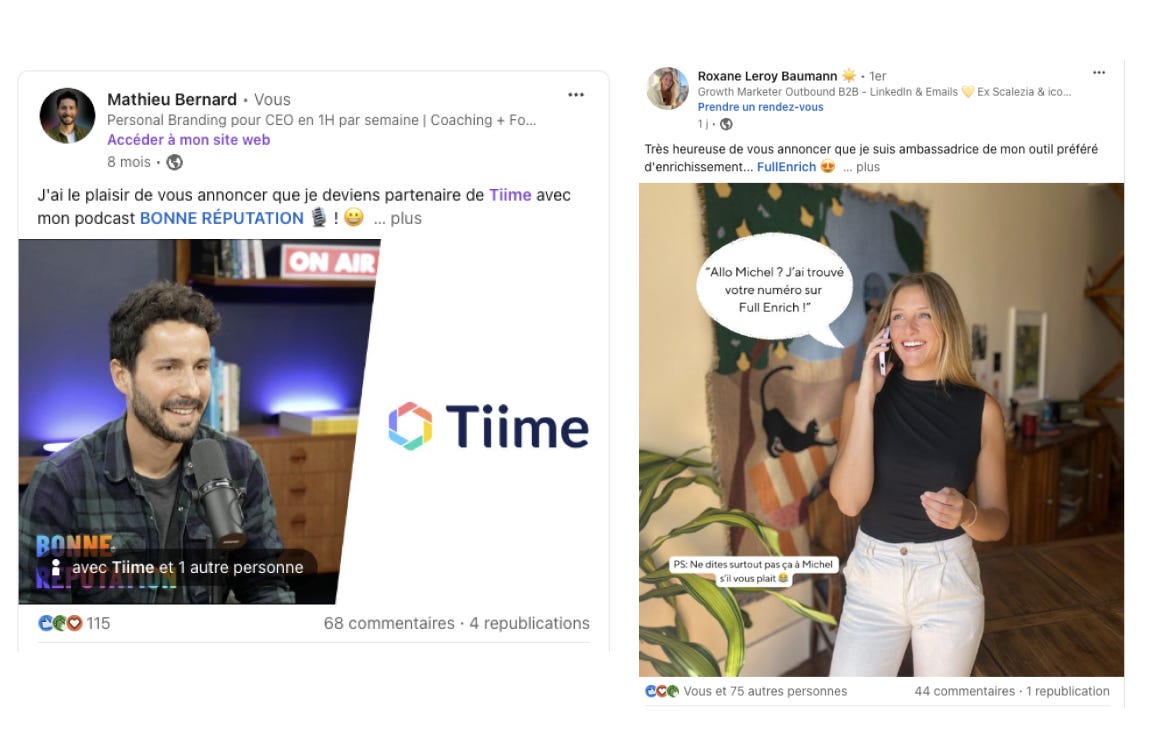Click "Accéder à mon site web" link
Viewport: 1150px width, 740px height.
click(x=188, y=139)
